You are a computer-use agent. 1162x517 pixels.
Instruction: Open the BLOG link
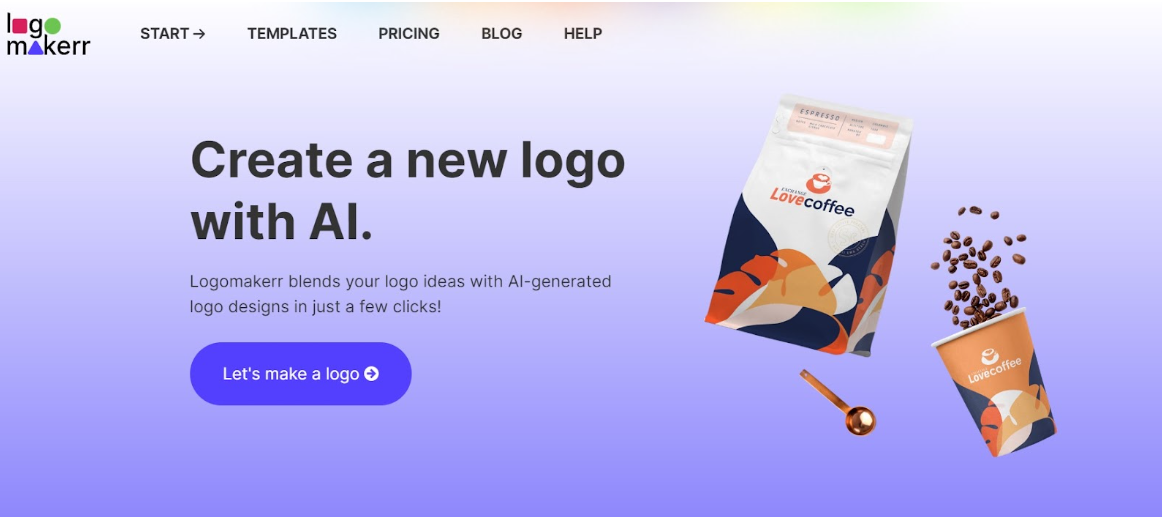coord(502,33)
